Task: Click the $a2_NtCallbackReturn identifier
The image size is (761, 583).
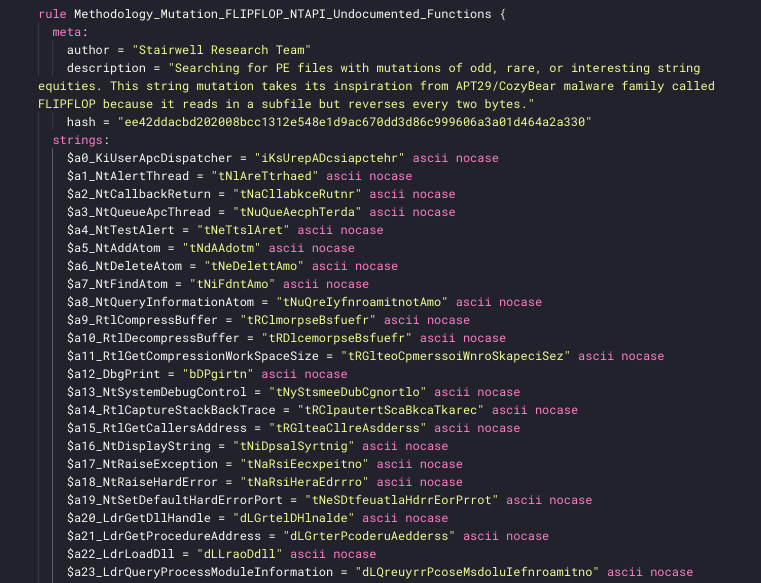Action: [x=138, y=194]
